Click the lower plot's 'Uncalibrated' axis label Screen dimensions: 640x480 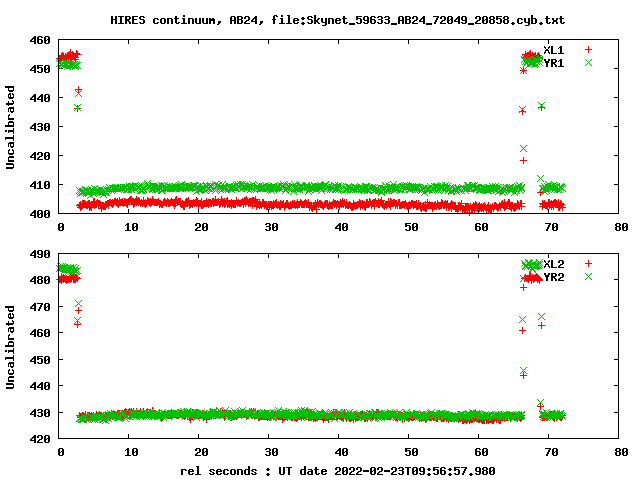[x=10, y=347]
